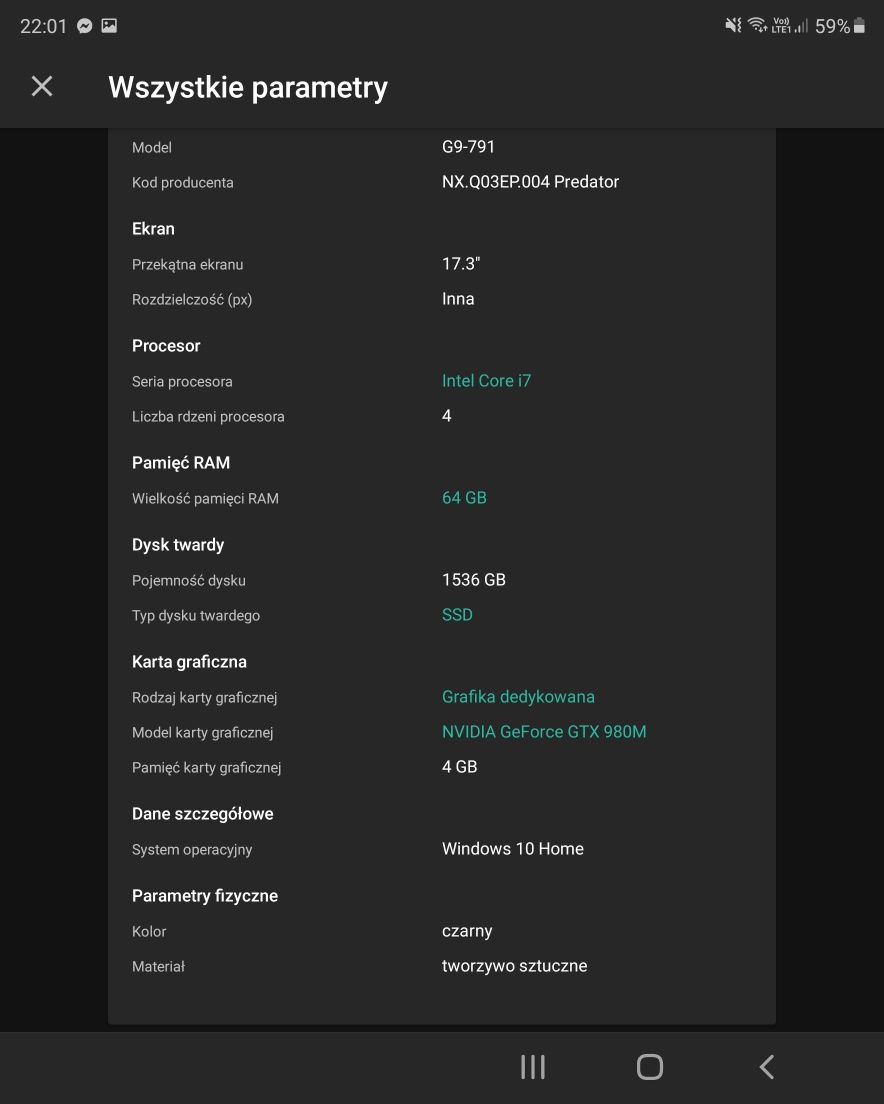Close the Wszystkie parametry screen
Viewport: 884px width, 1104px height.
(x=42, y=87)
